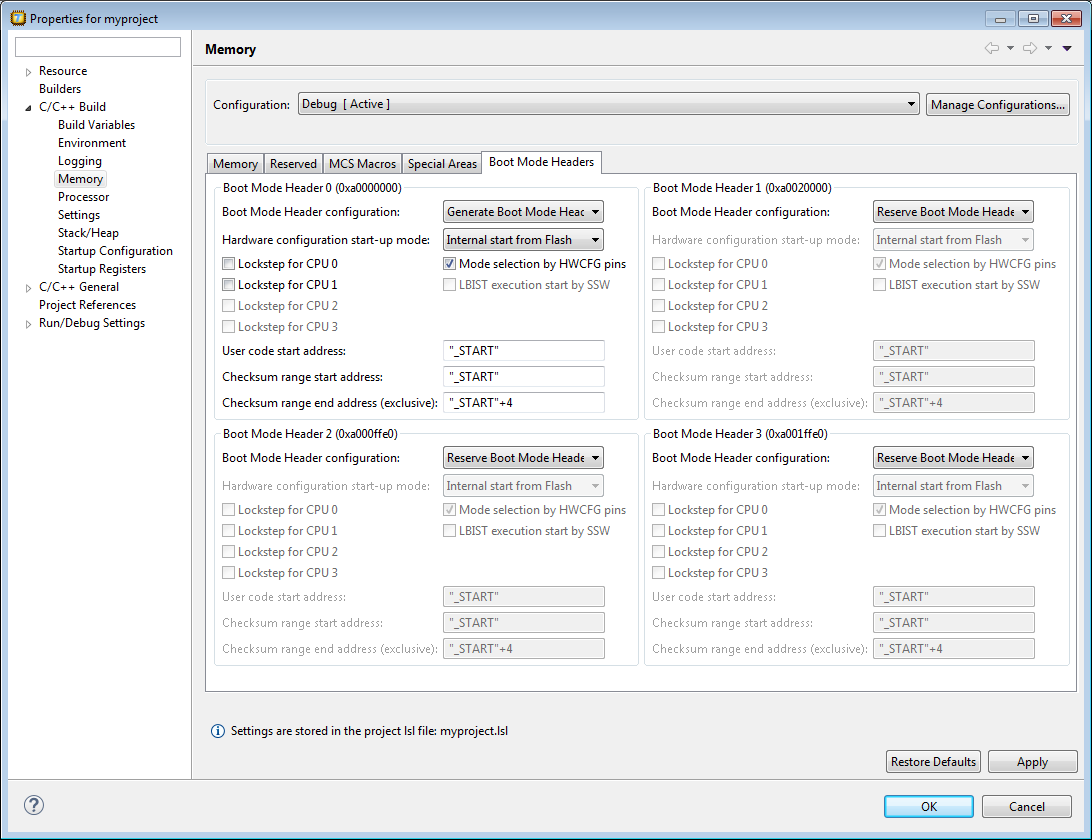1092x840 pixels.
Task: Expand the C/C++ General tree node
Action: [x=29, y=288]
